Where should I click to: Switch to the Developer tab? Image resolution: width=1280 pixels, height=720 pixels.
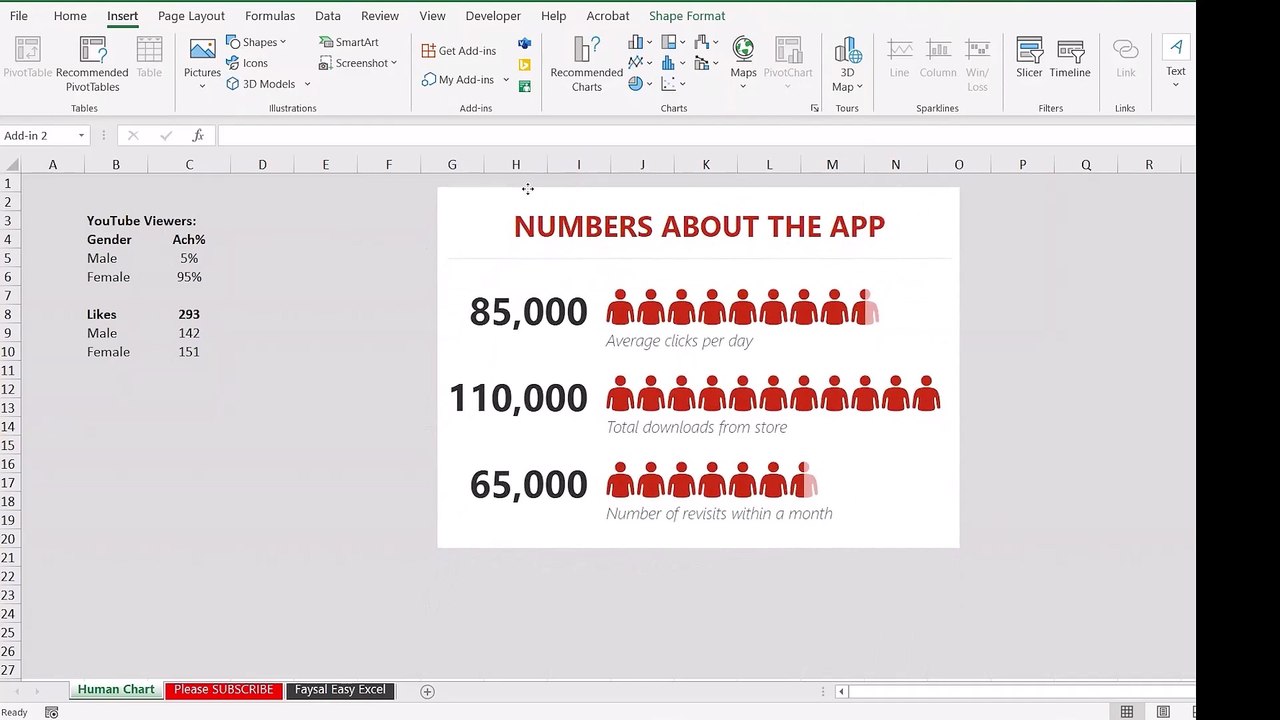pyautogui.click(x=493, y=16)
